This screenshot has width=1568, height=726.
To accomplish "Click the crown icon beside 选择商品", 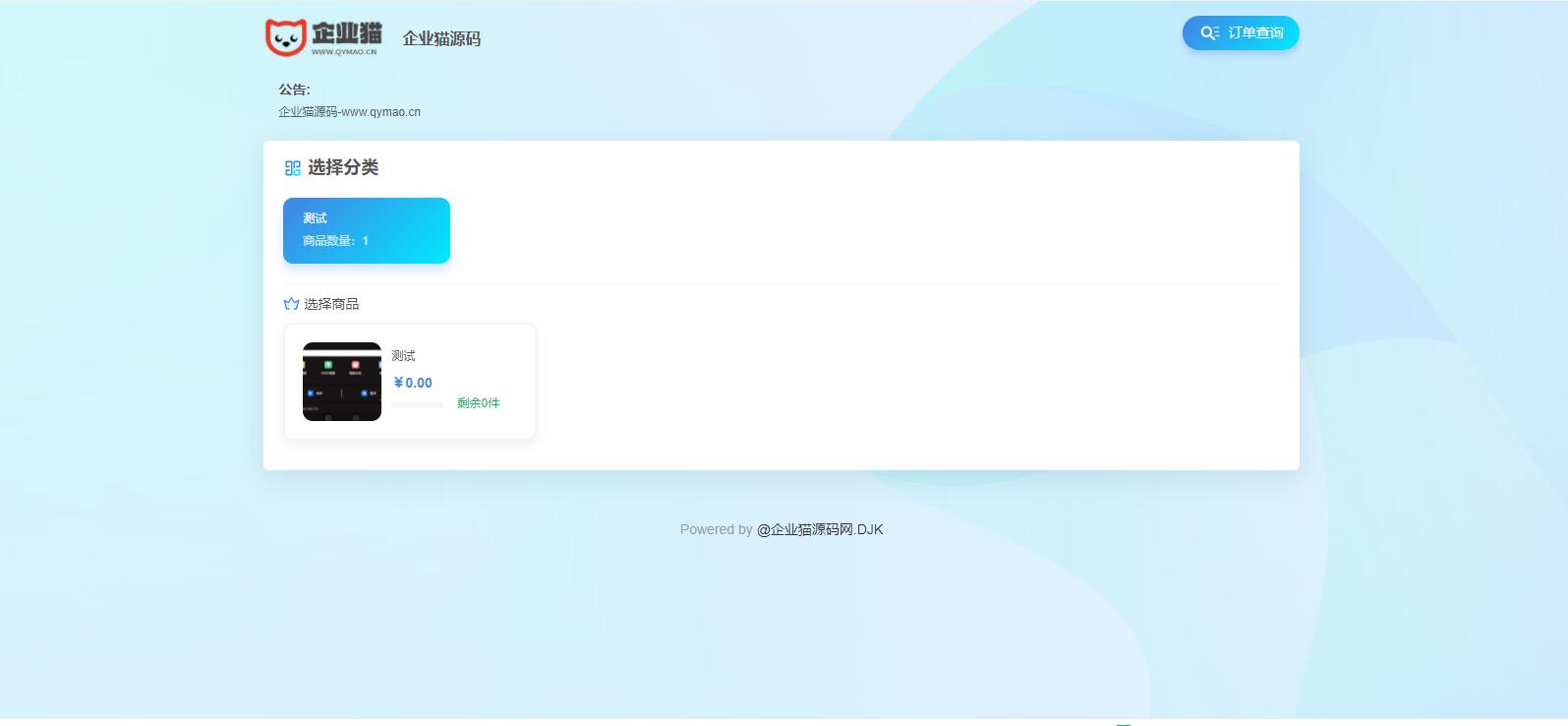I will [291, 304].
